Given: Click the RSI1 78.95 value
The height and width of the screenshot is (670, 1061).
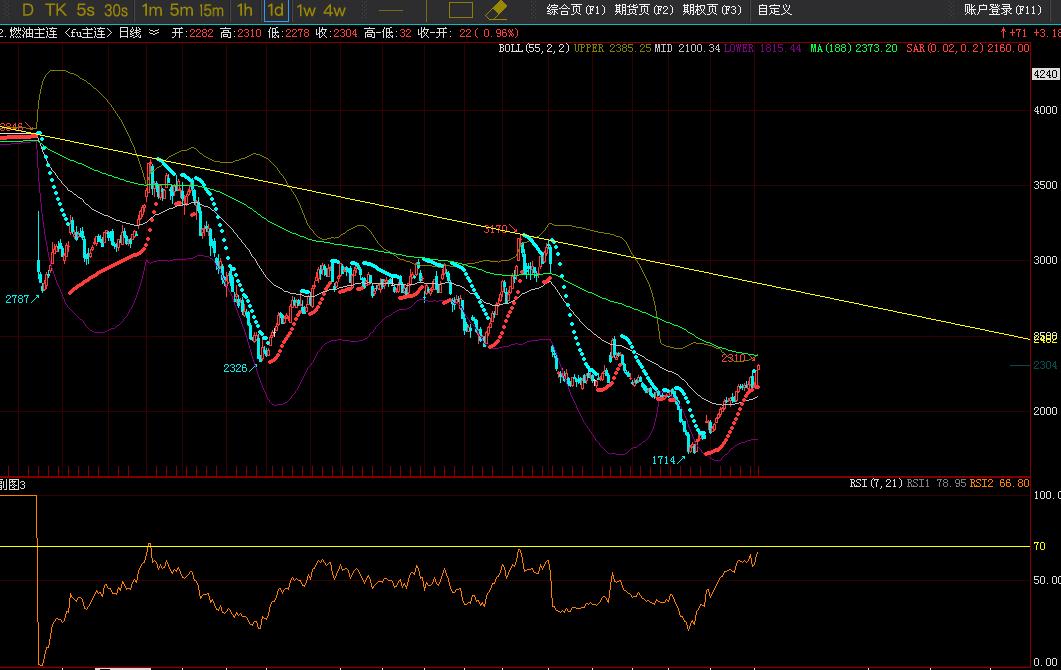Looking at the screenshot, I should click(x=936, y=483).
